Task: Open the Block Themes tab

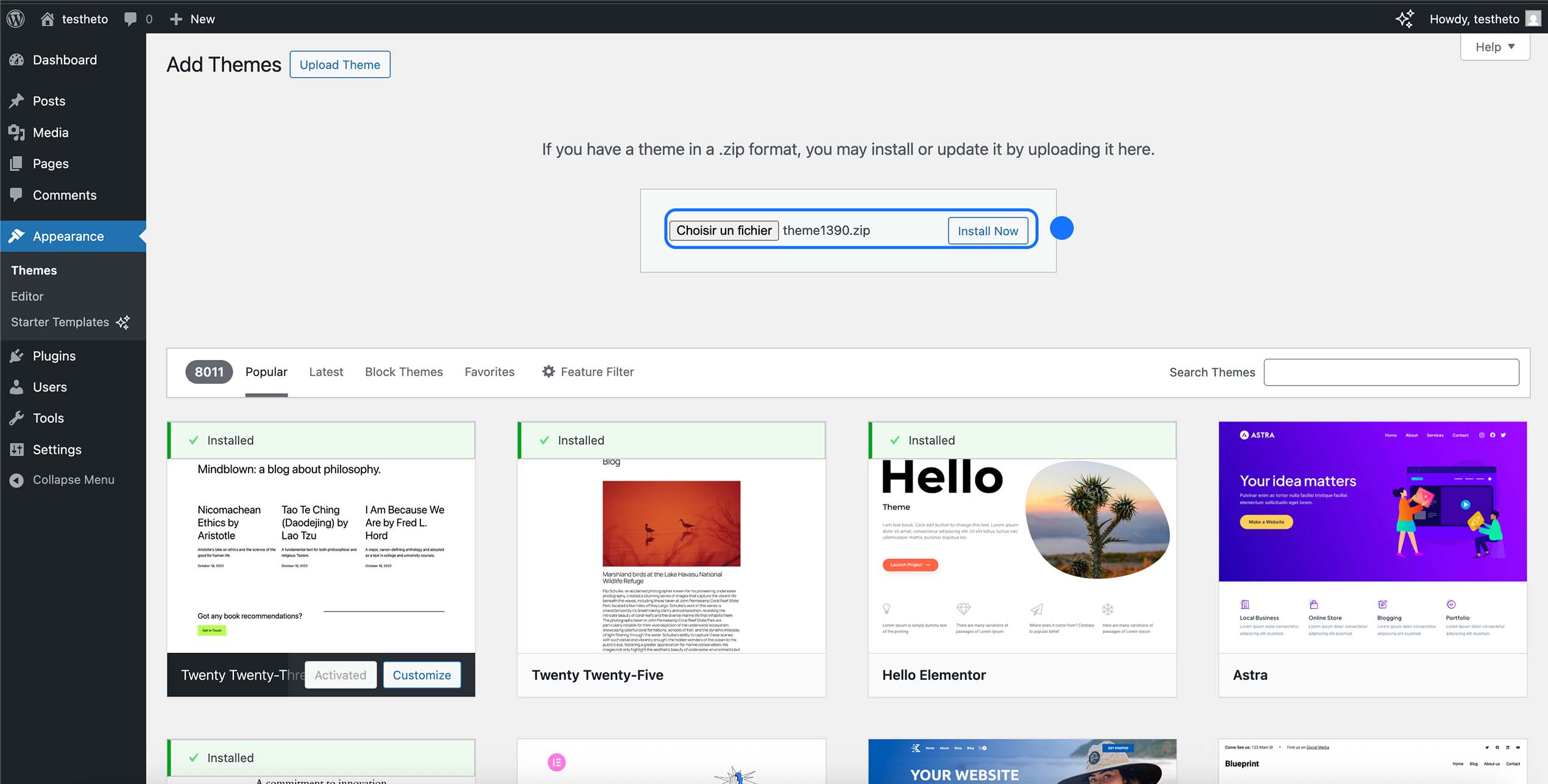Action: coord(403,372)
